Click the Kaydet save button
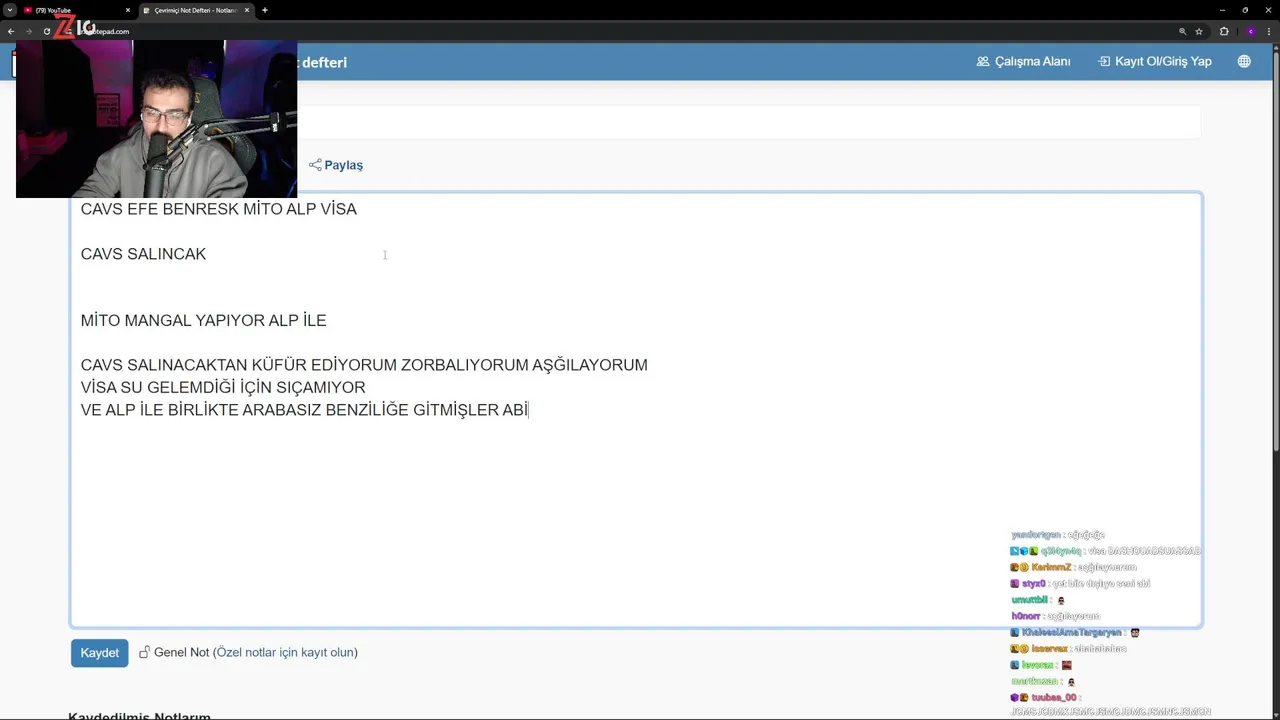 click(x=99, y=653)
